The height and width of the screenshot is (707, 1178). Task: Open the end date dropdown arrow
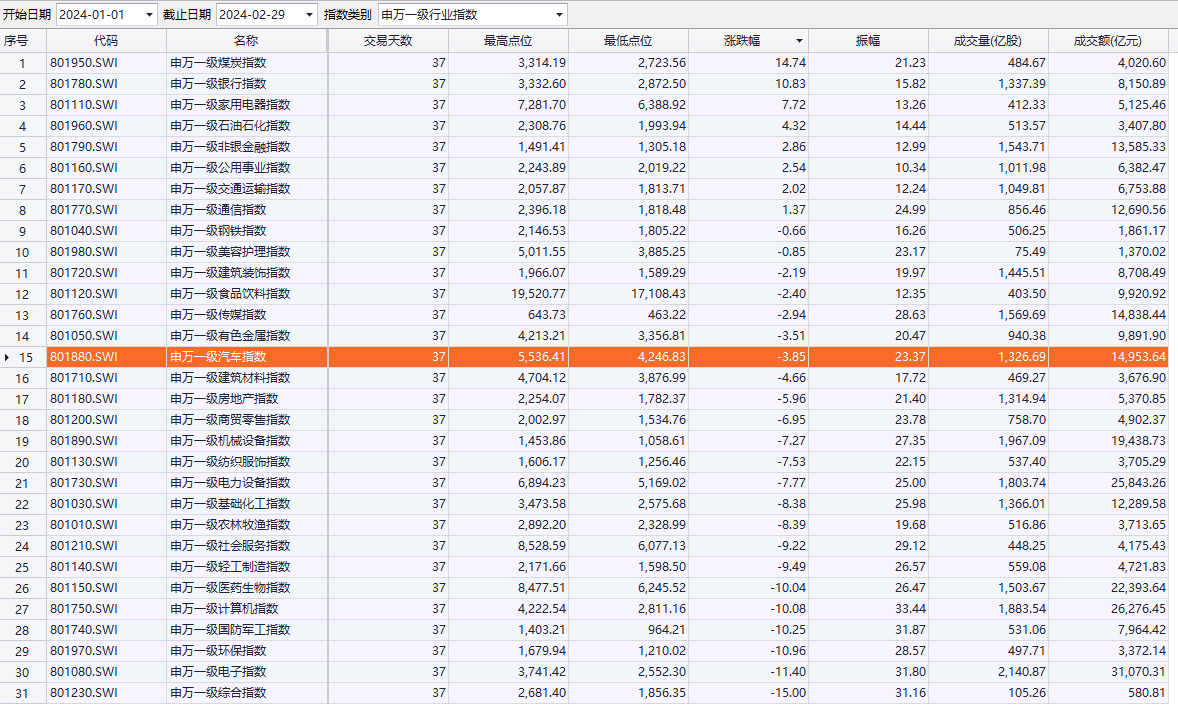[309, 15]
